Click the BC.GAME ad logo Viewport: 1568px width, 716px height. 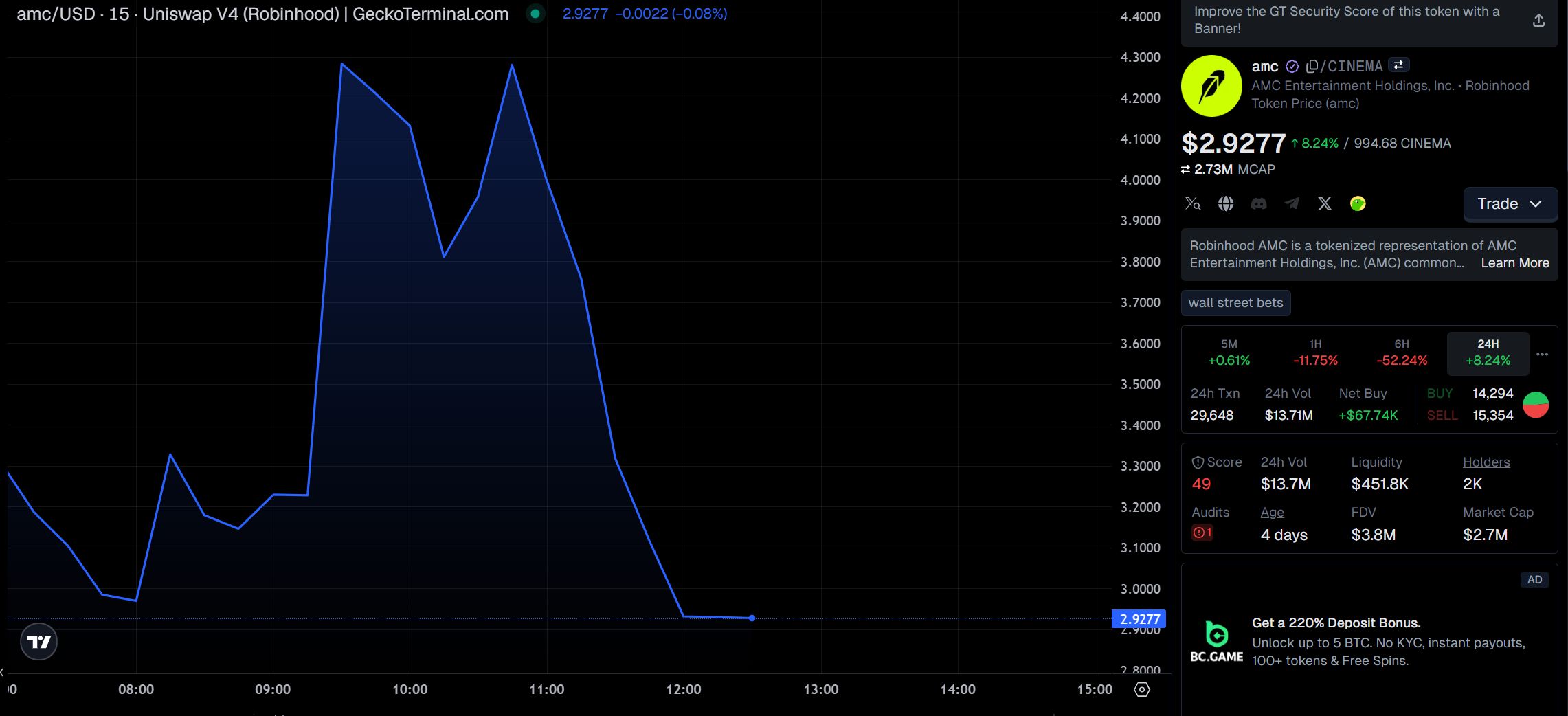point(1216,642)
